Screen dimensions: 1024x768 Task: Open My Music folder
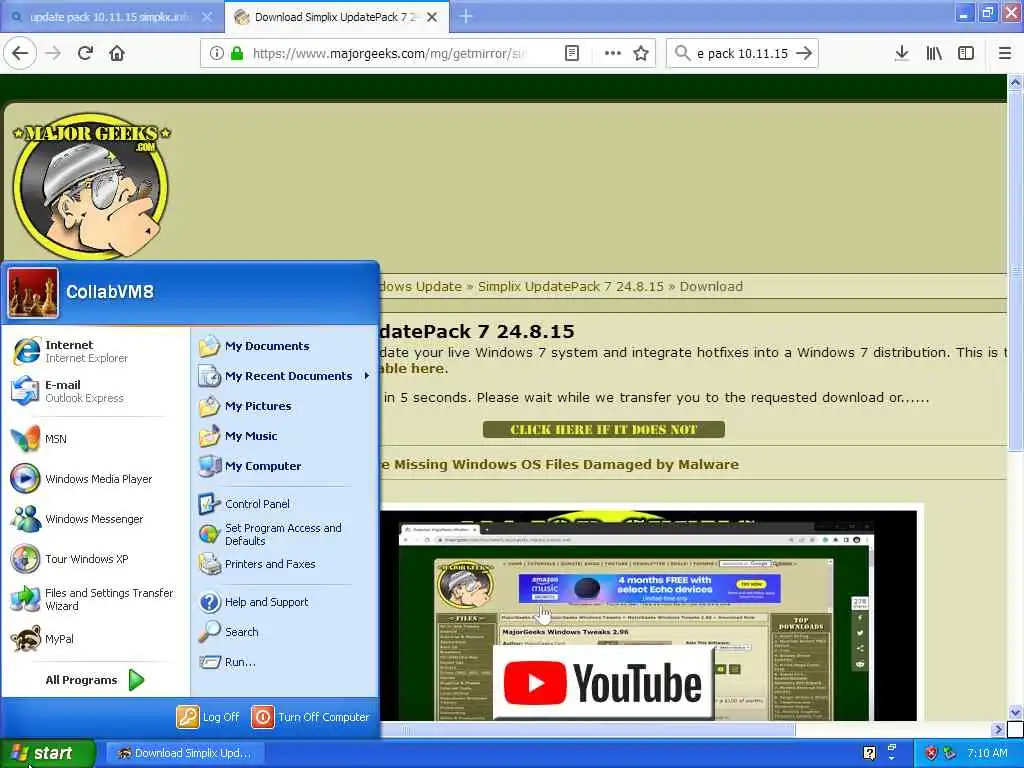[285, 436]
